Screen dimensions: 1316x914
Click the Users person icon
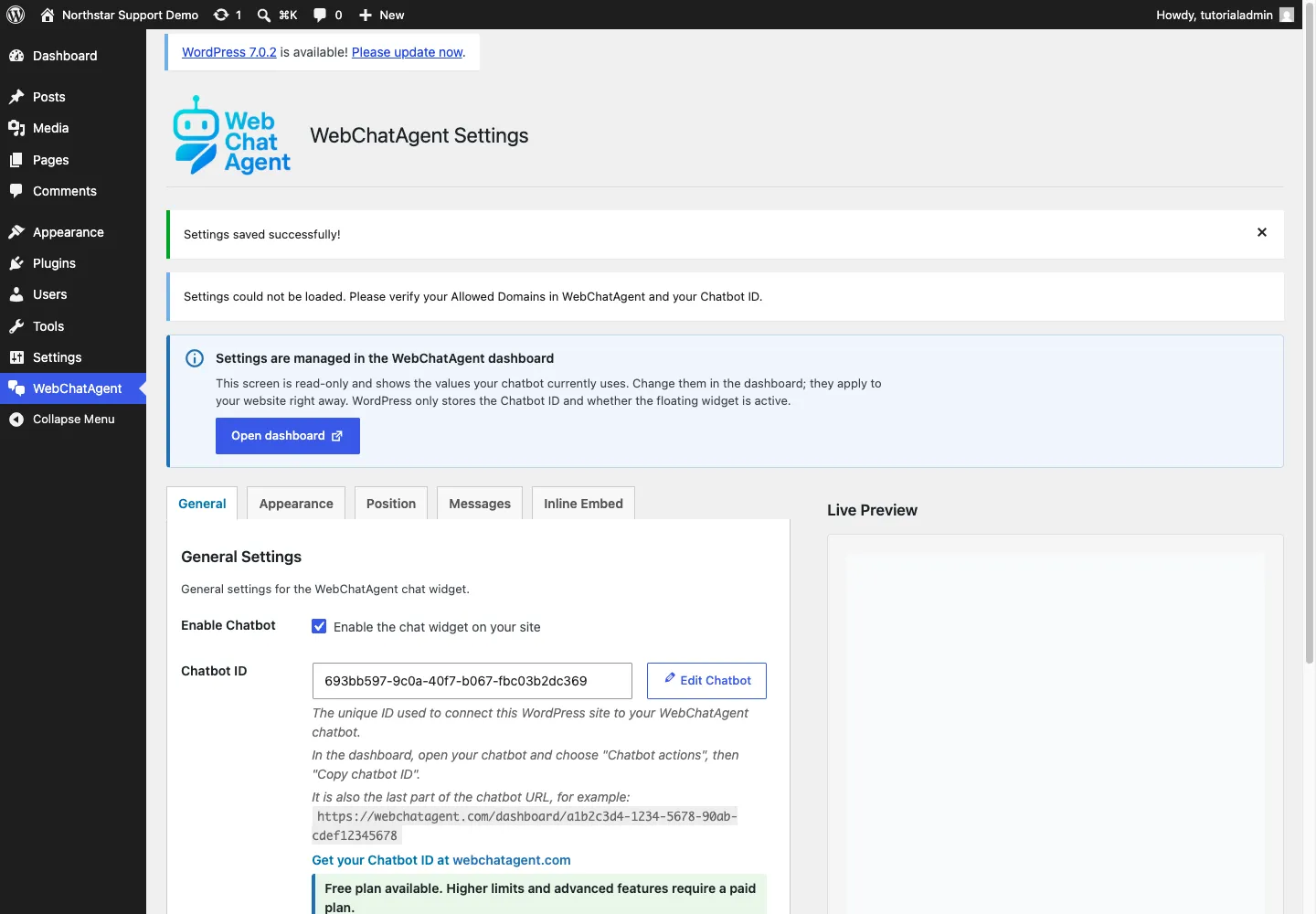[x=16, y=294]
